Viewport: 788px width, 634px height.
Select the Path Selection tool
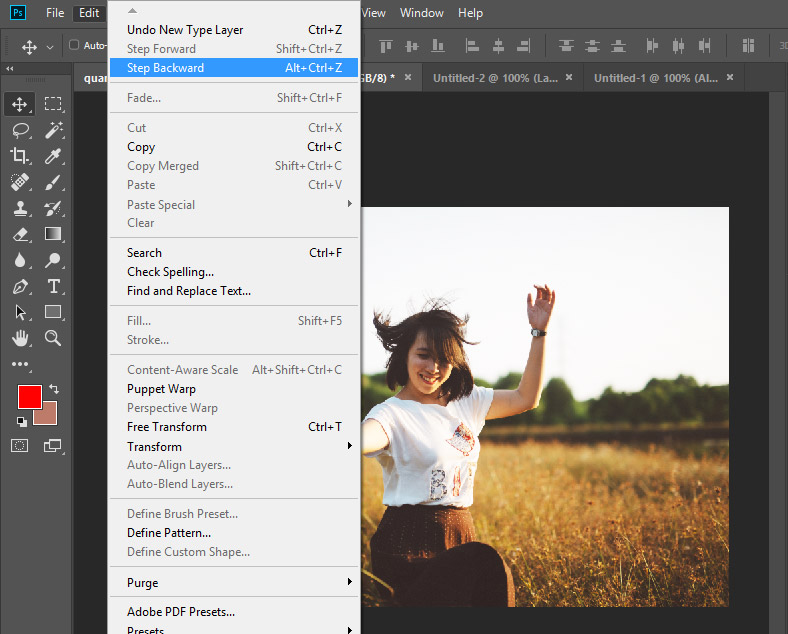pyautogui.click(x=20, y=312)
